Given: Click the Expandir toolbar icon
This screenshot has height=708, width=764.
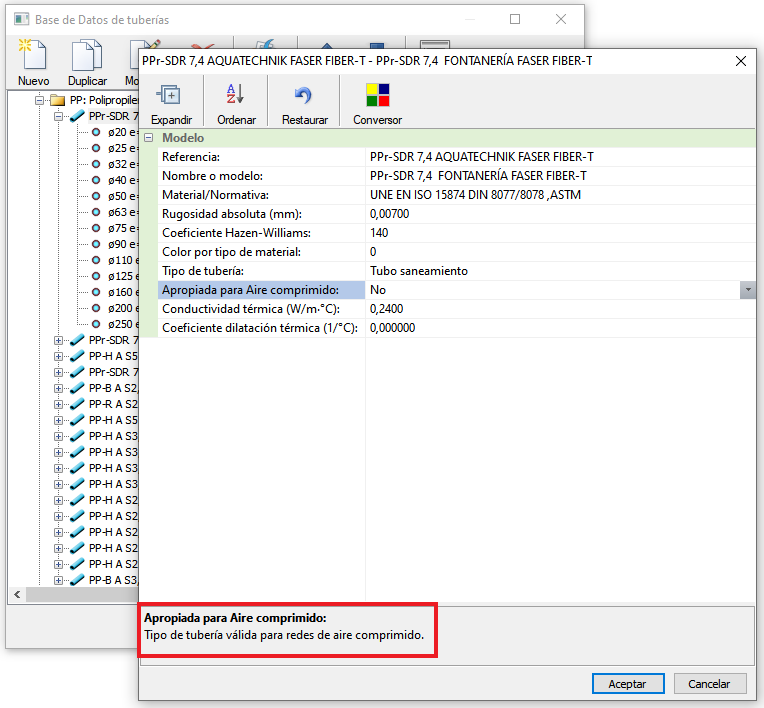Looking at the screenshot, I should pos(169,95).
